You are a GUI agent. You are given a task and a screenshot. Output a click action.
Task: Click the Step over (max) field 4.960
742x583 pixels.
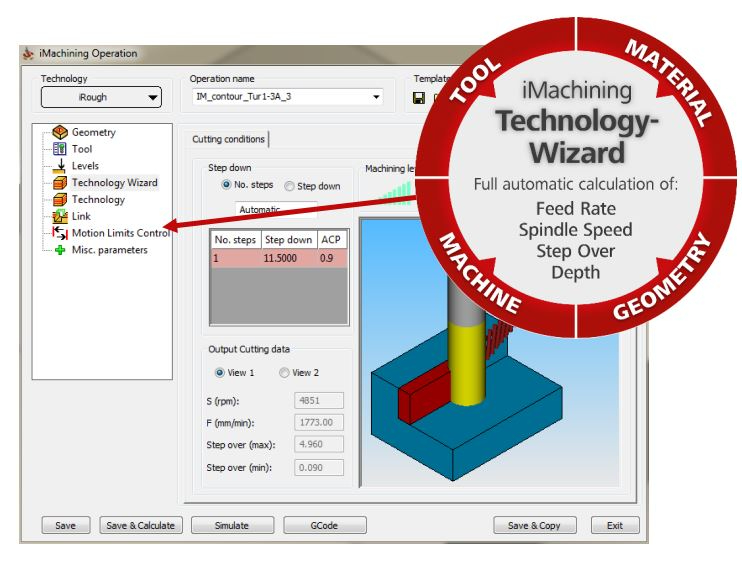[x=319, y=444]
